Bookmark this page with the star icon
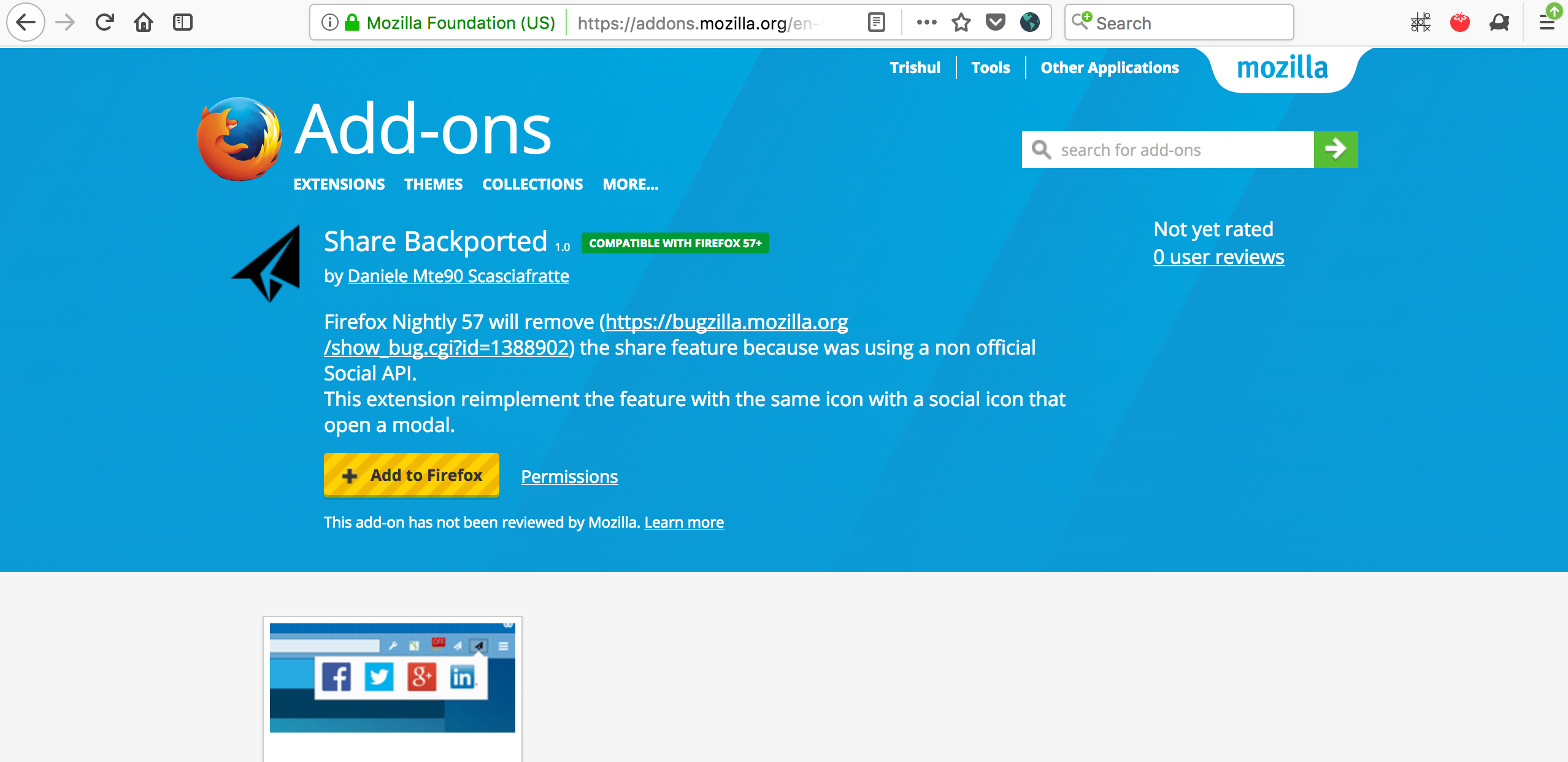The width and height of the screenshot is (1568, 762). (x=961, y=23)
